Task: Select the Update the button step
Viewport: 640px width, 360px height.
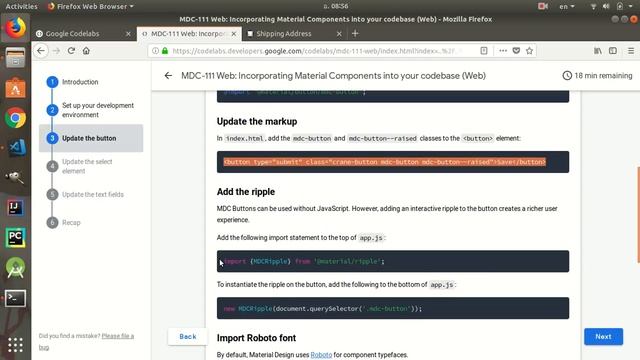Action: click(x=91, y=138)
